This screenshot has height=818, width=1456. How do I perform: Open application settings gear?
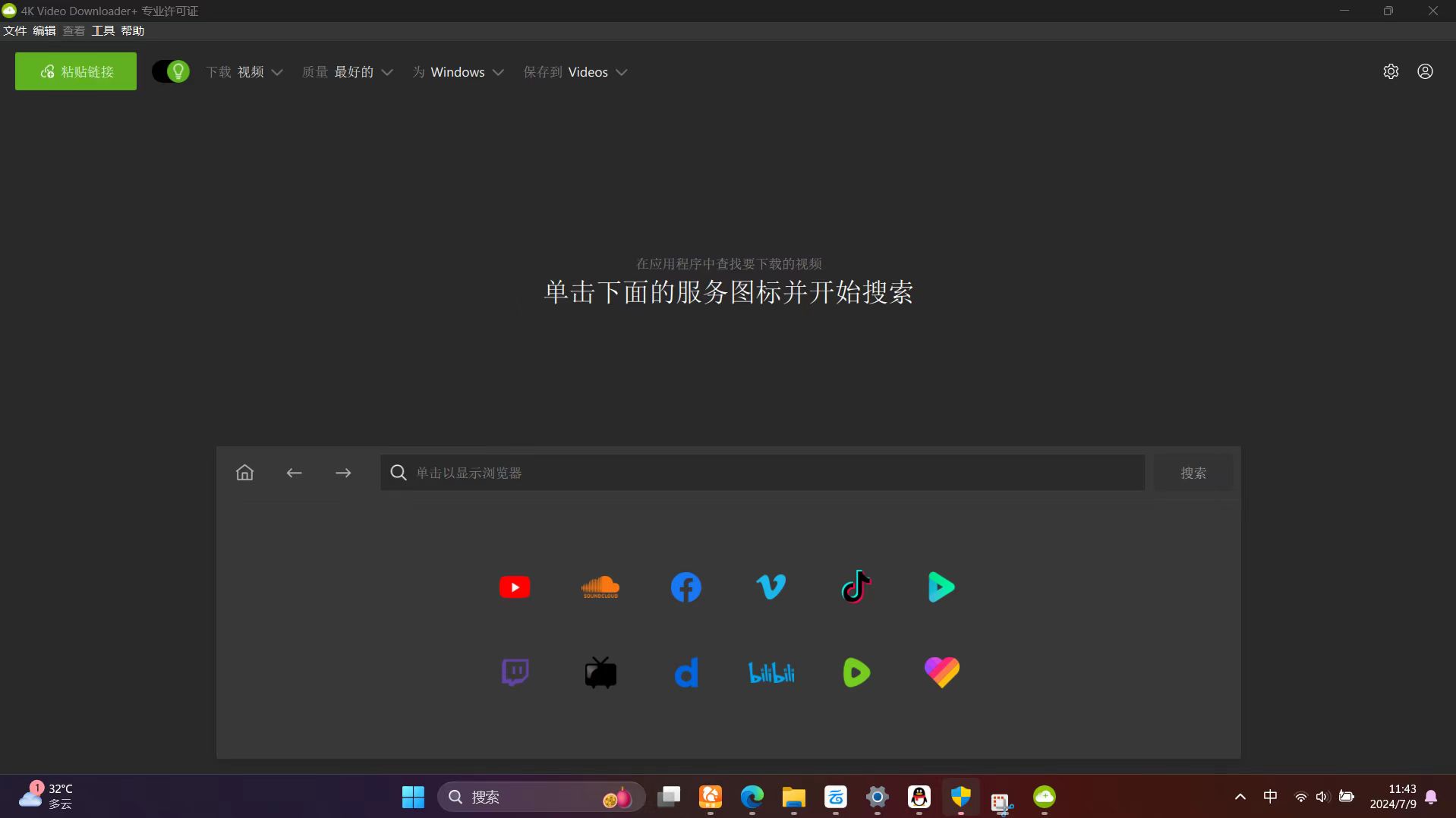coord(1391,71)
